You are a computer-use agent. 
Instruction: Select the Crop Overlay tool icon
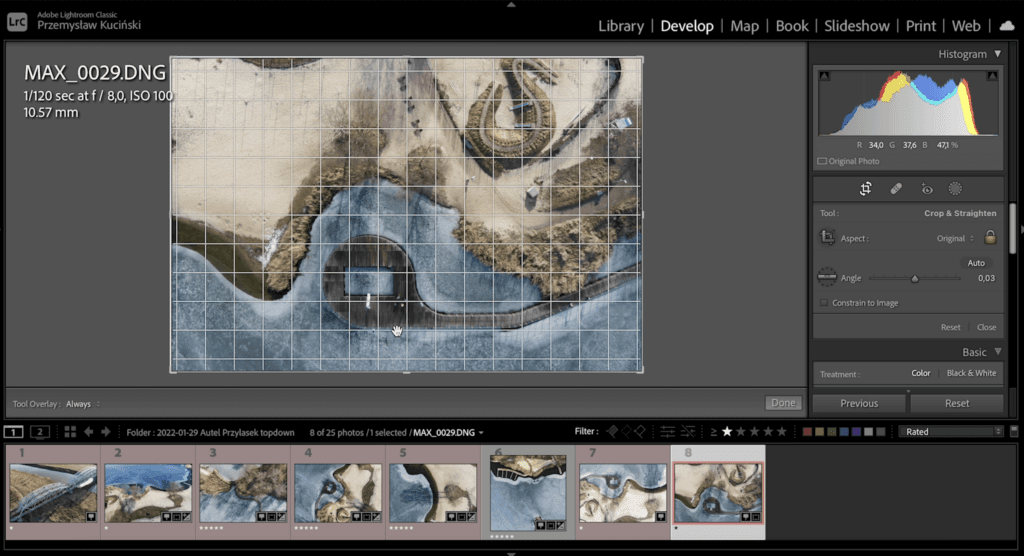tap(865, 189)
